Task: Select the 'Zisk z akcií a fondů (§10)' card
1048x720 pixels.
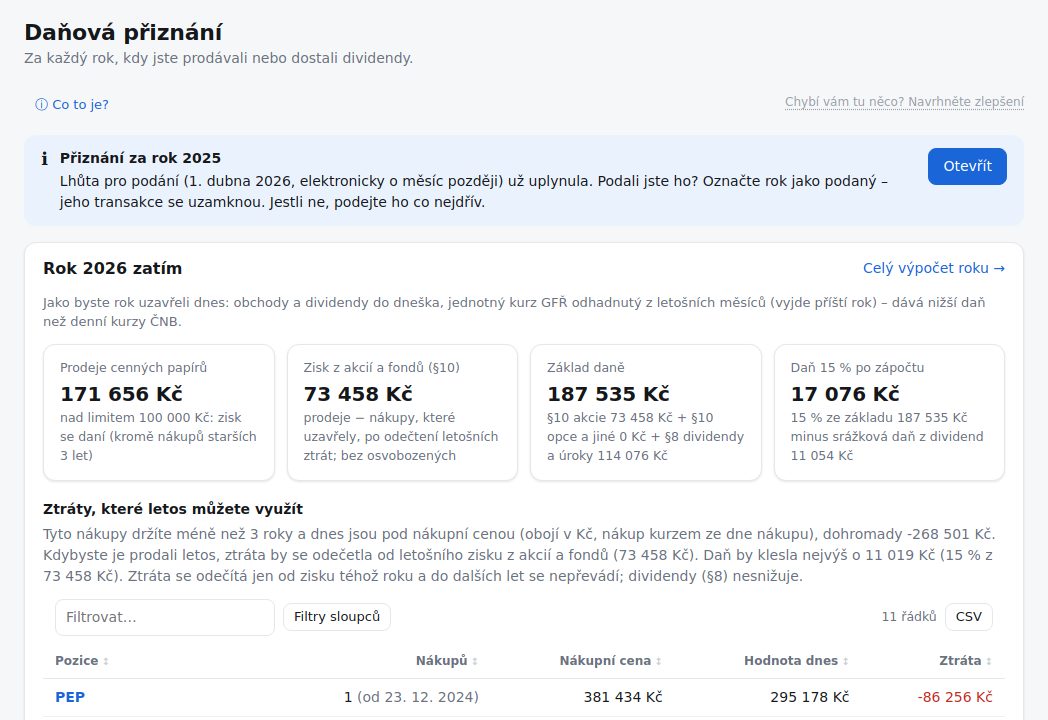Action: (402, 412)
